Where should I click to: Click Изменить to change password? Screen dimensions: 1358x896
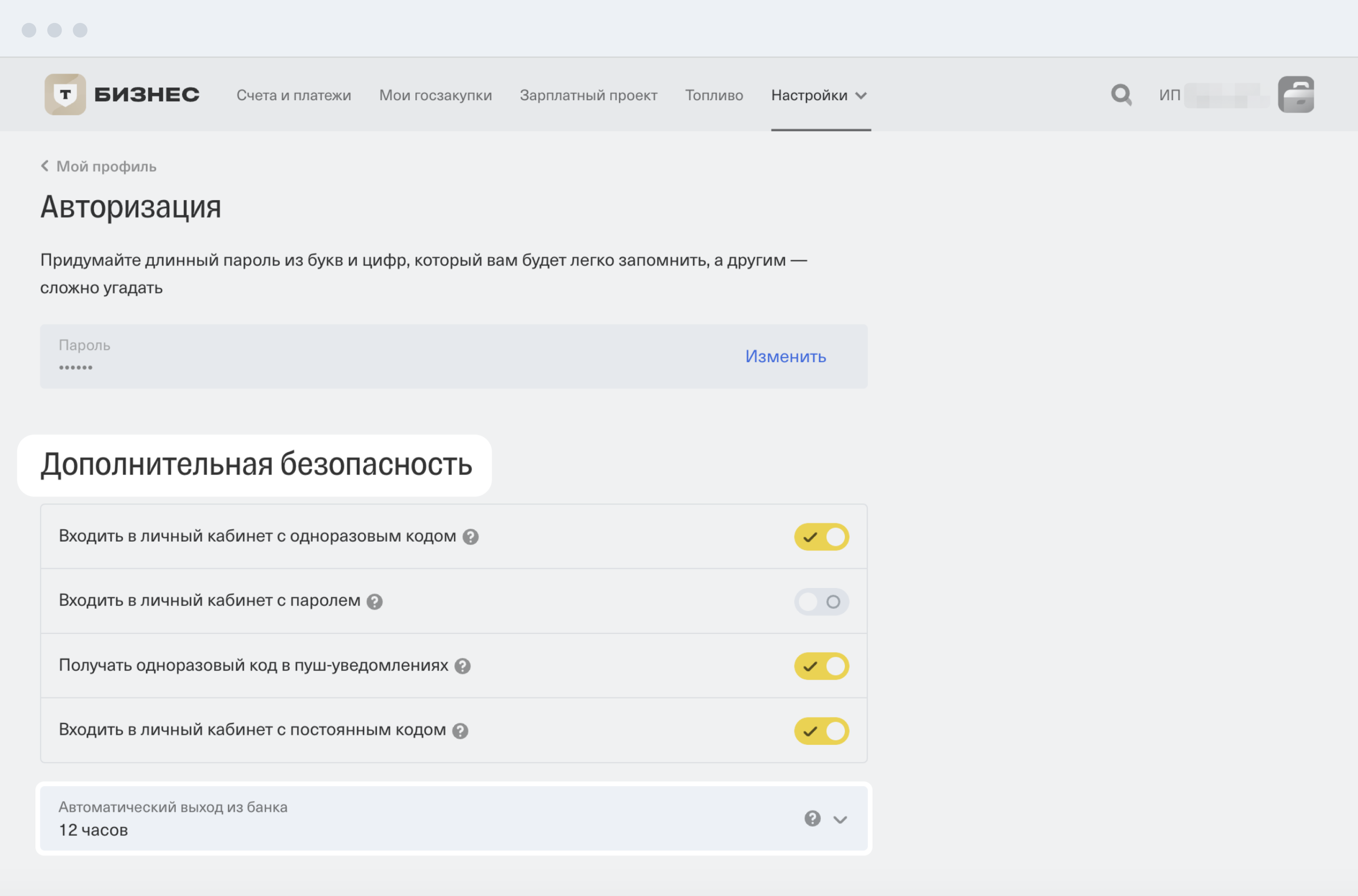785,356
